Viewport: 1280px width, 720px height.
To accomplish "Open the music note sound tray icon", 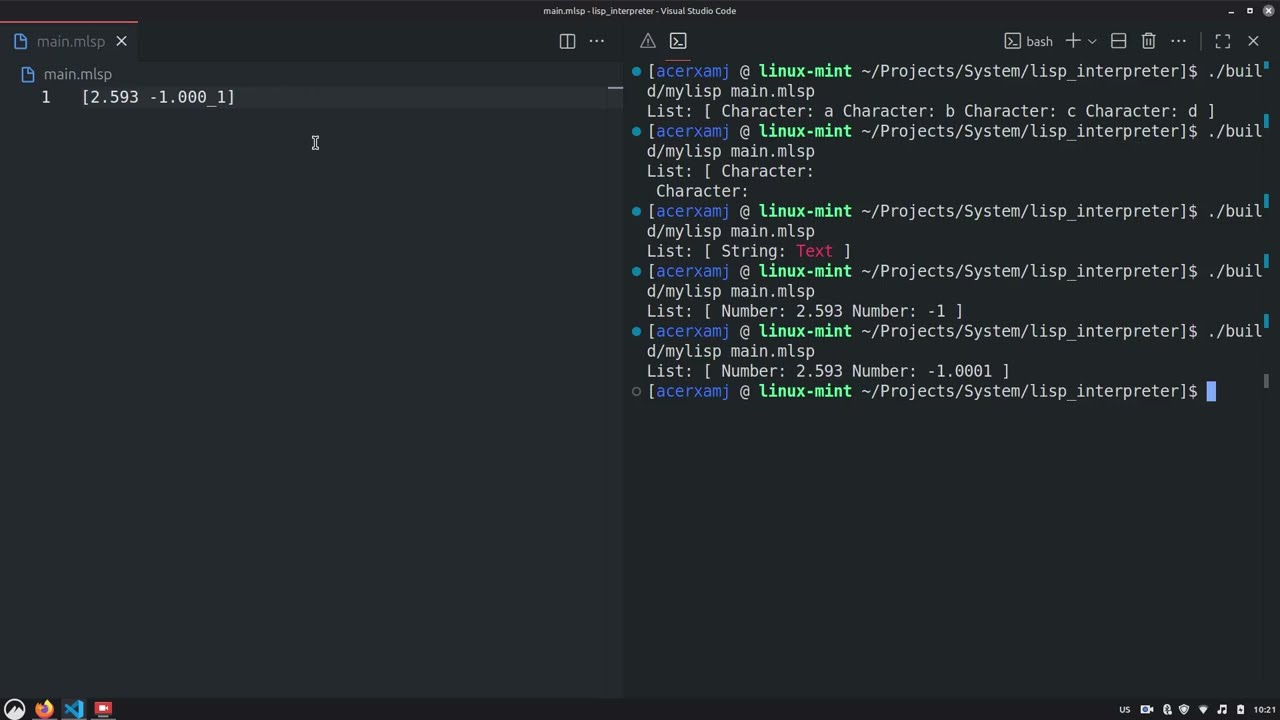I will point(1222,710).
